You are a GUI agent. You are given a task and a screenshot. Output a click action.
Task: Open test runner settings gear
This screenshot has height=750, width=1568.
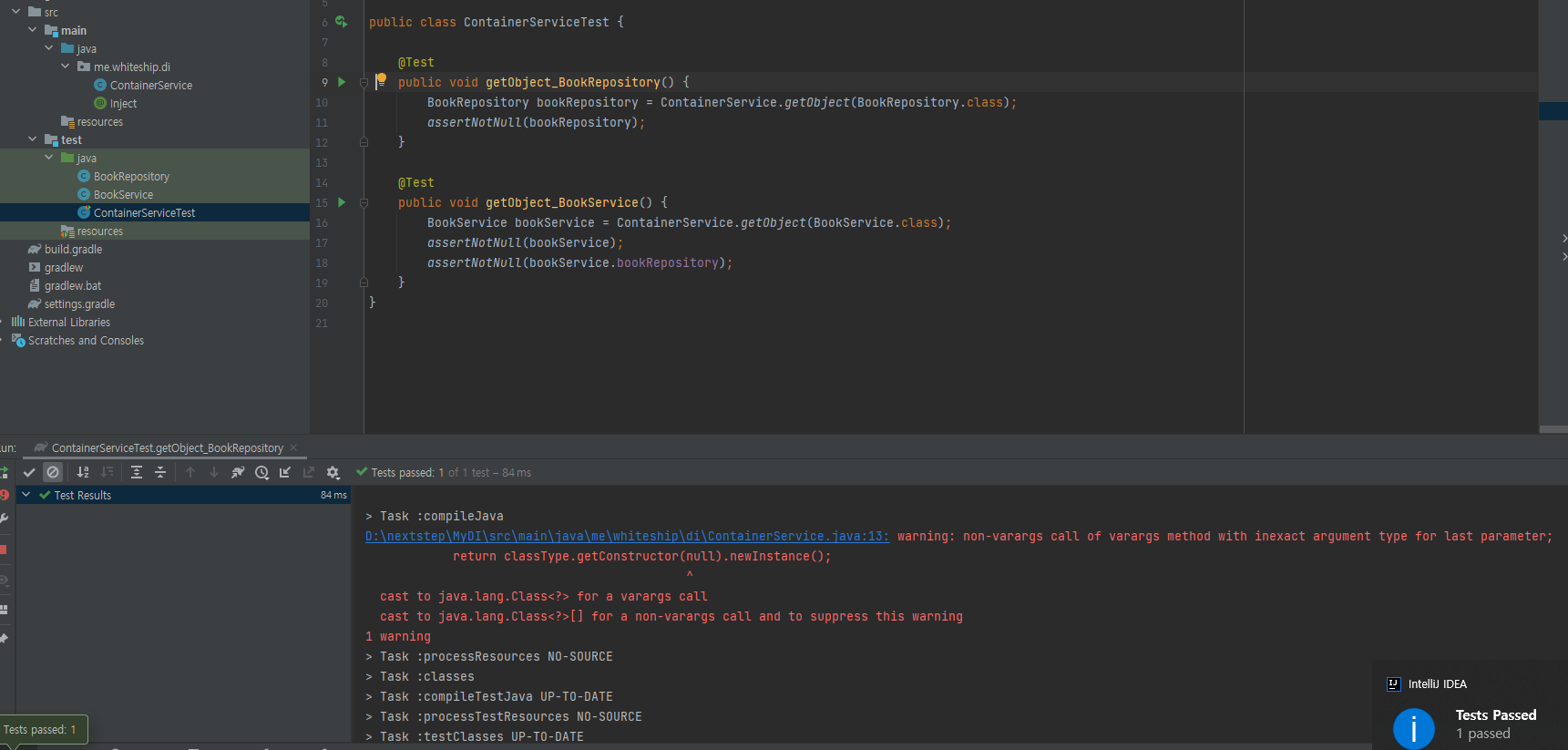333,472
